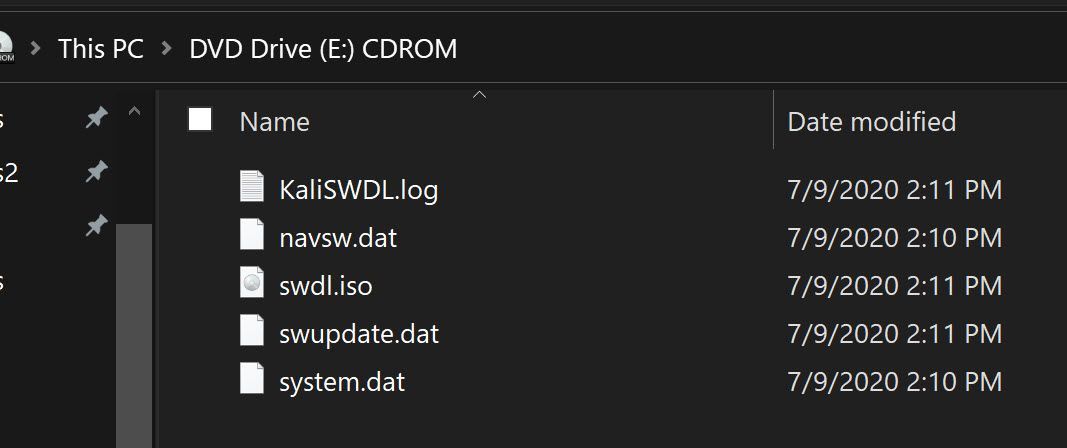Expand the chevron before This PC
The image size is (1067, 448).
tap(36, 48)
